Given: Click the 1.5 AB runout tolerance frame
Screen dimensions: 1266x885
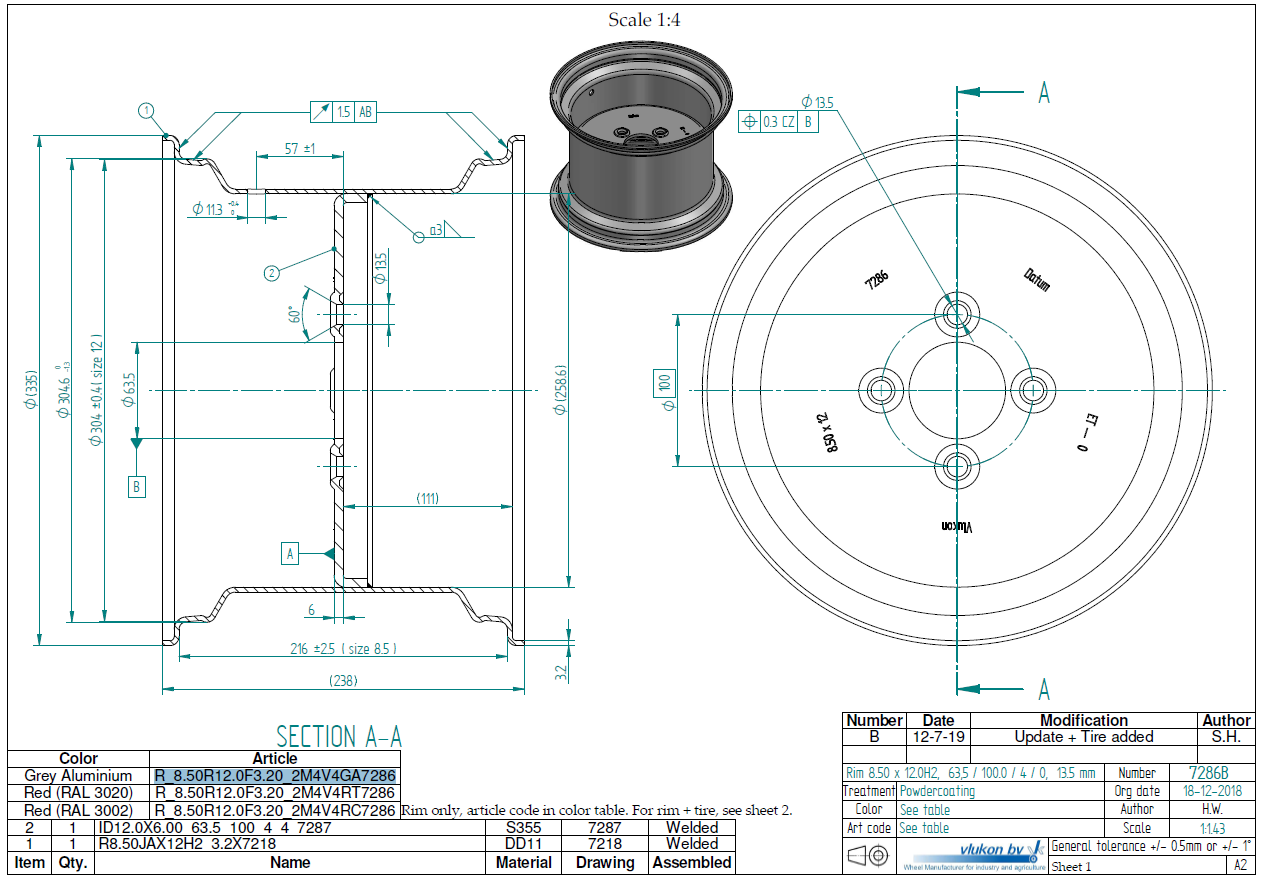Looking at the screenshot, I should point(343,113).
